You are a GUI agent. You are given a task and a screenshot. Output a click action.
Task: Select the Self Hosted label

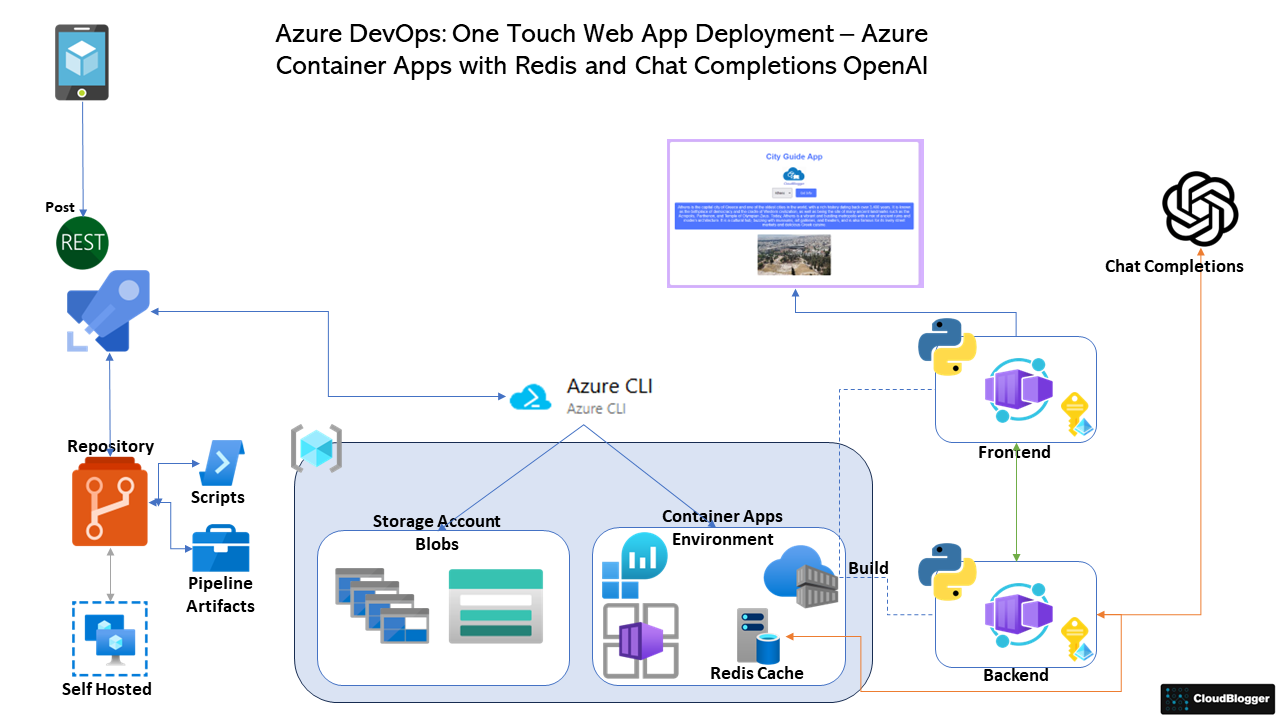tap(107, 689)
